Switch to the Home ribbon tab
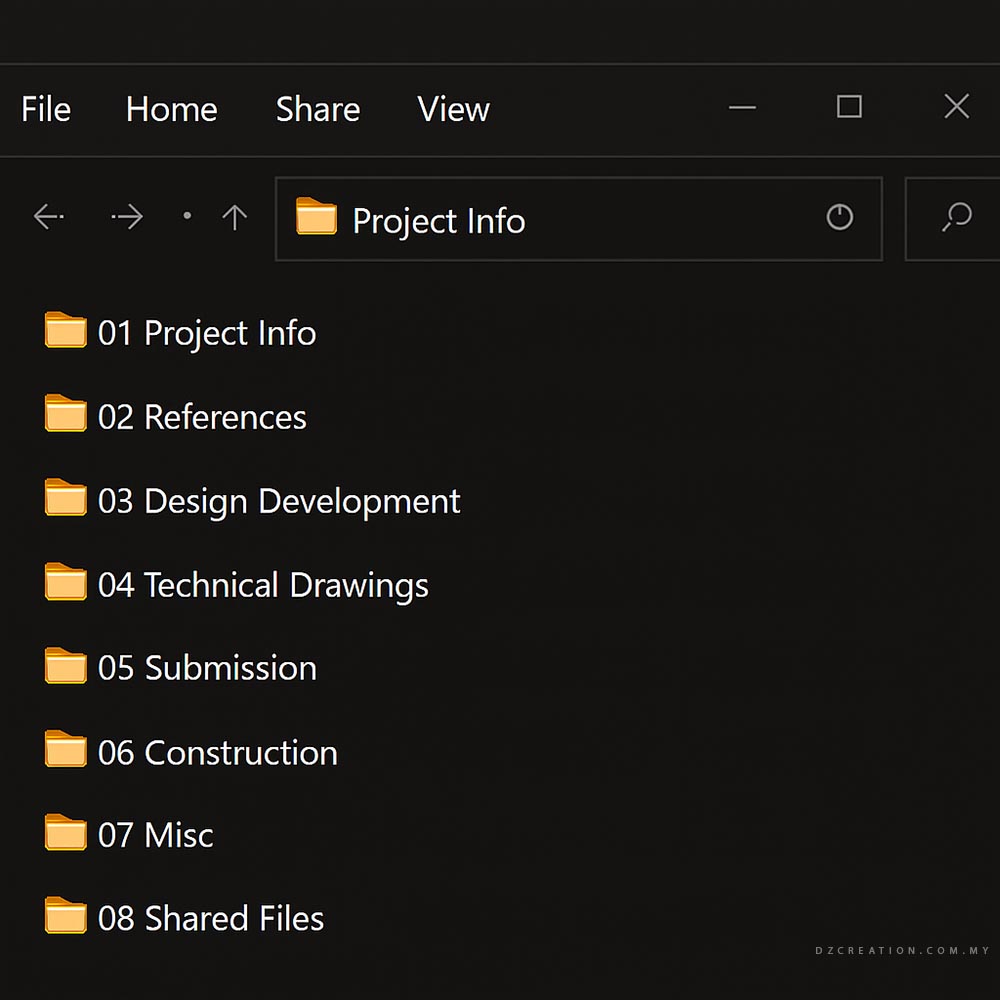 click(171, 109)
